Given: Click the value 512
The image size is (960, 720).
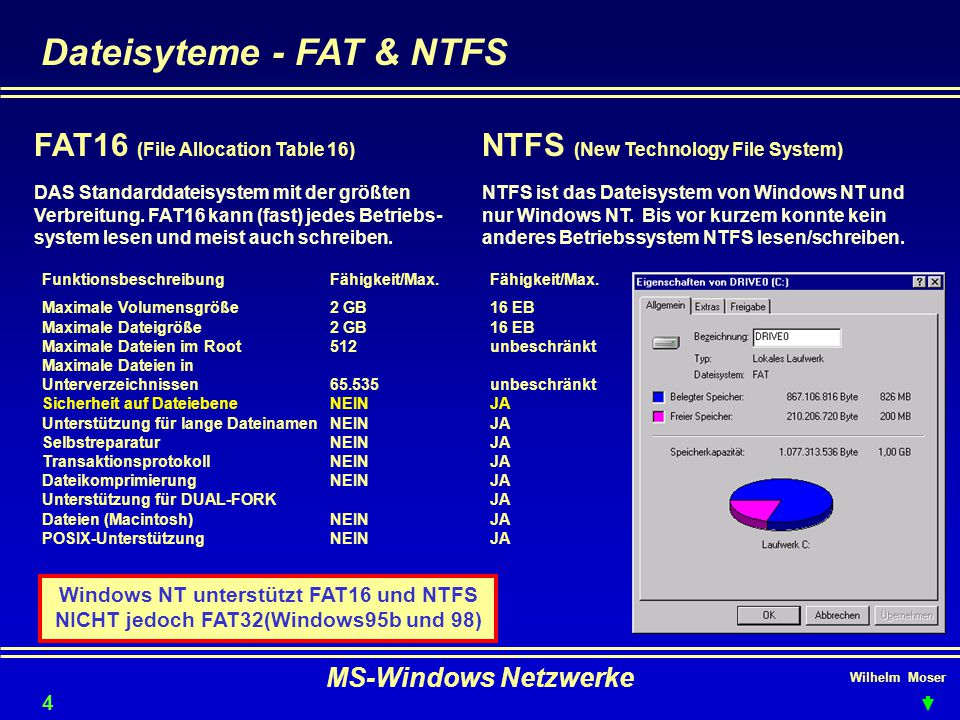Looking at the screenshot, I should tap(343, 347).
